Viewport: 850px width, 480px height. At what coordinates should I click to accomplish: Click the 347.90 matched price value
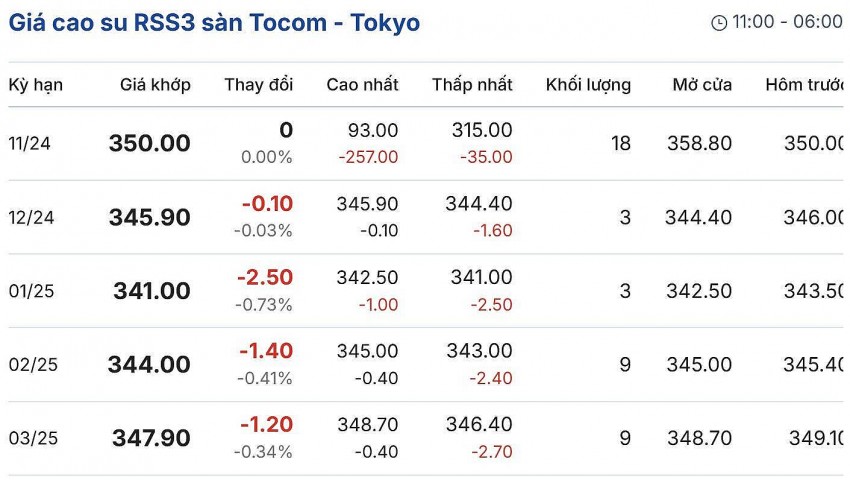tap(152, 439)
